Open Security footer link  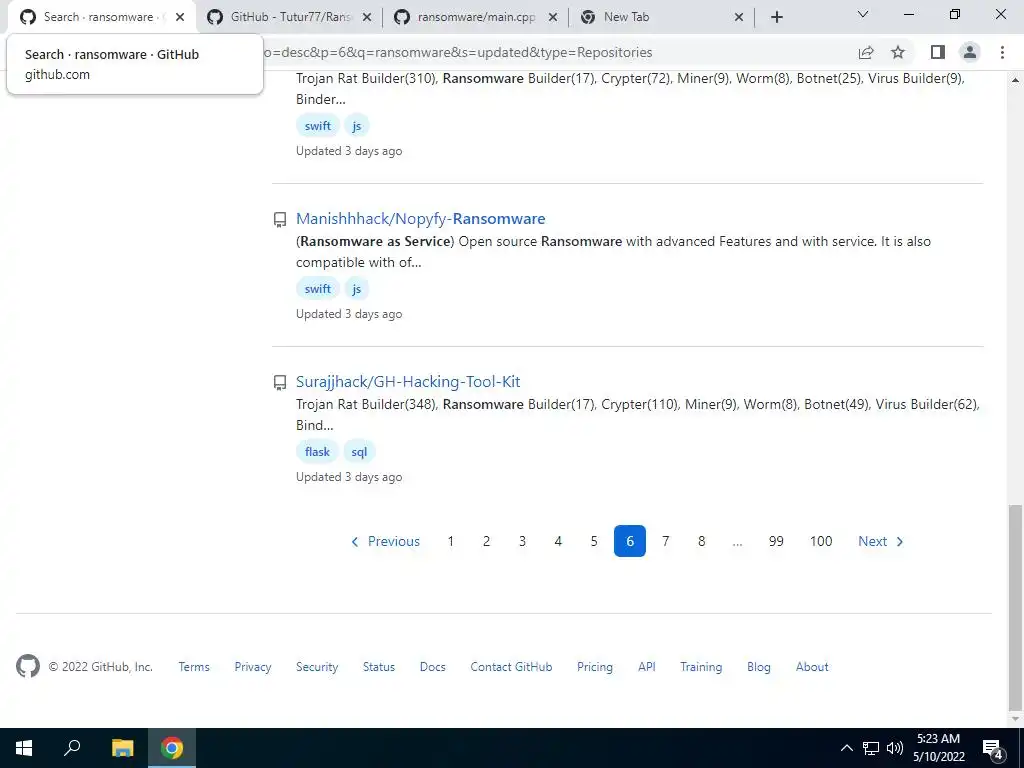click(x=317, y=667)
